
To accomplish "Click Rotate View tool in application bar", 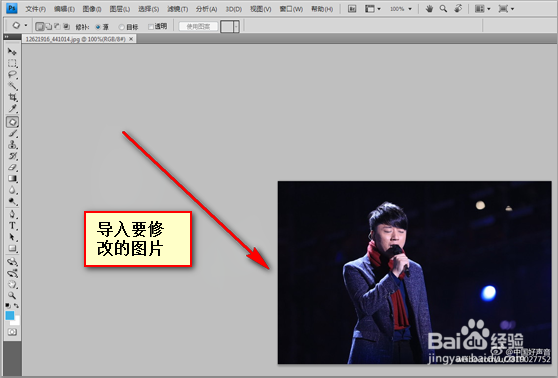I will click(458, 9).
